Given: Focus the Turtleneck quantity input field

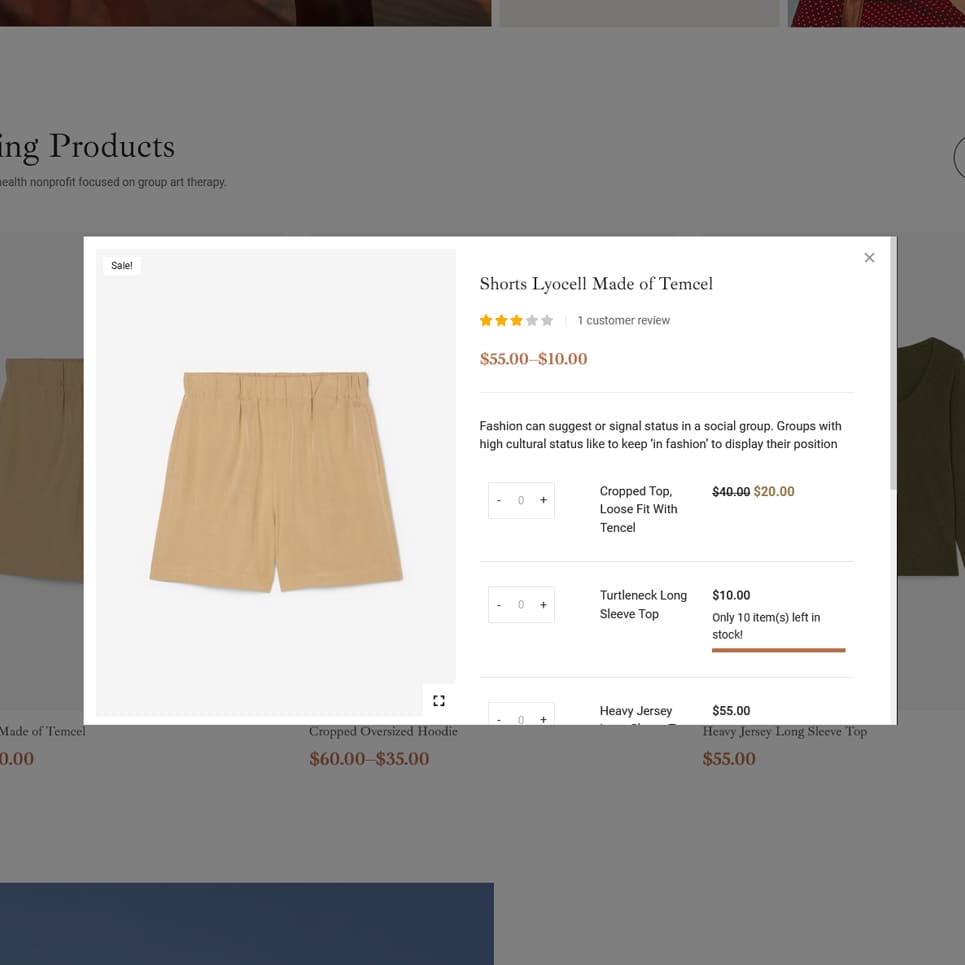Looking at the screenshot, I should pyautogui.click(x=521, y=605).
